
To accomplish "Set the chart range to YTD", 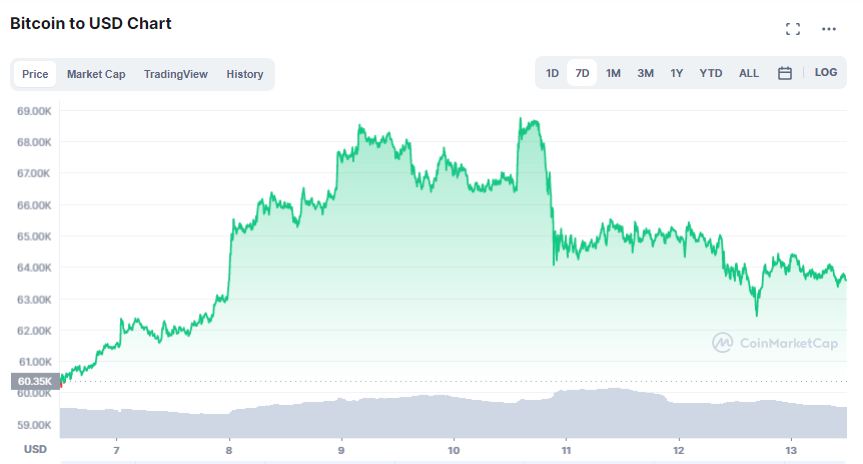I will [711, 73].
